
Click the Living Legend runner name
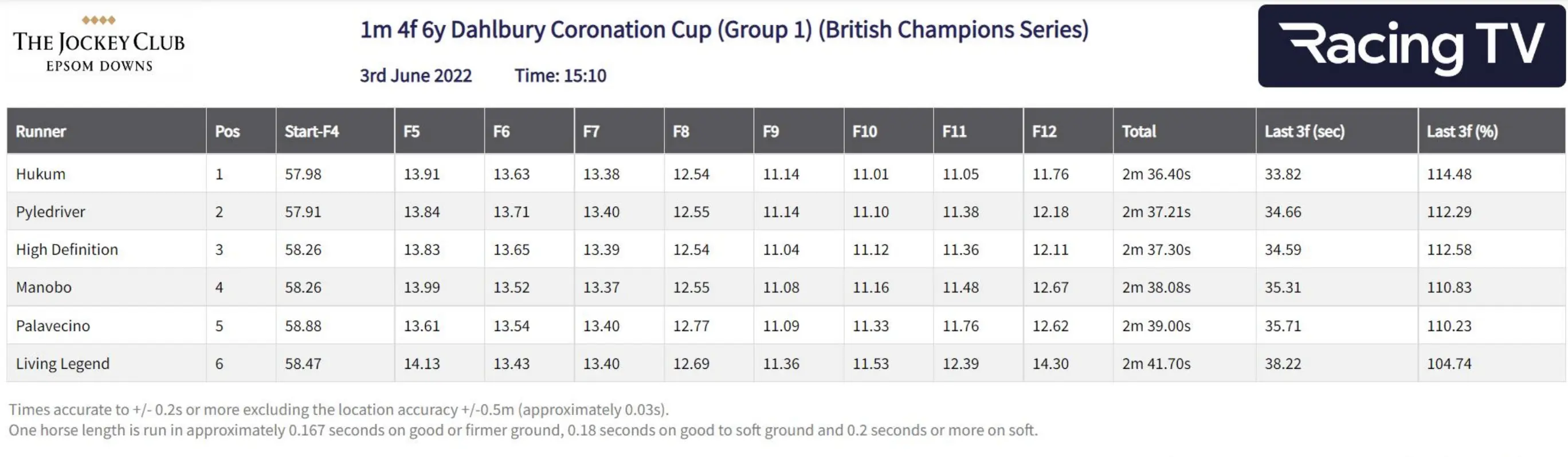62,363
